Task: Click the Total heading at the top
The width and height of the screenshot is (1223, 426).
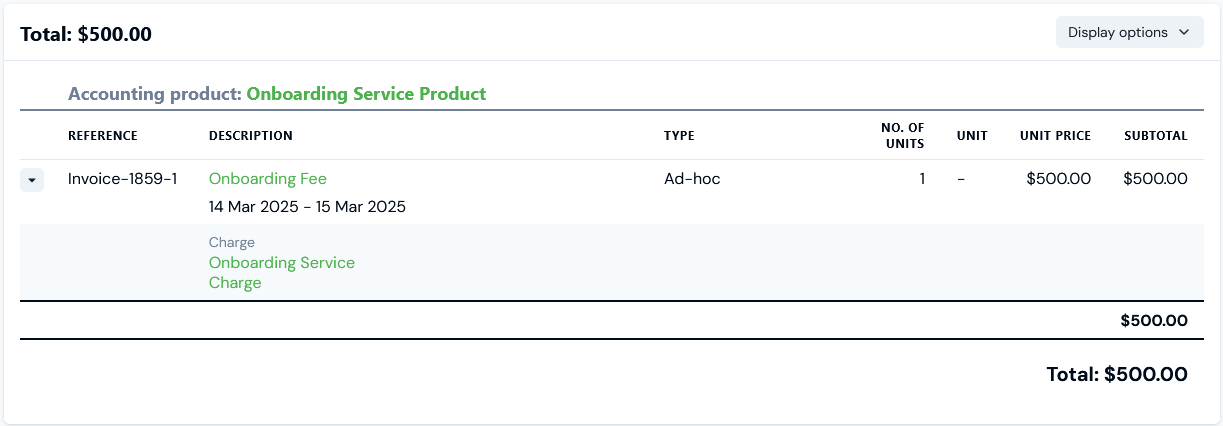Action: (x=86, y=34)
